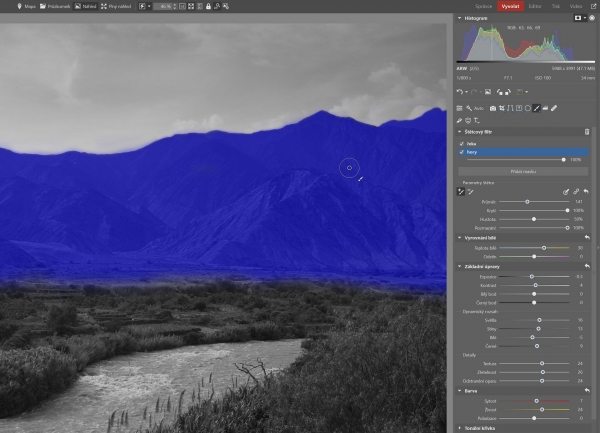
Task: Adjust the Expozice slider
Action: pyautogui.click(x=534, y=277)
